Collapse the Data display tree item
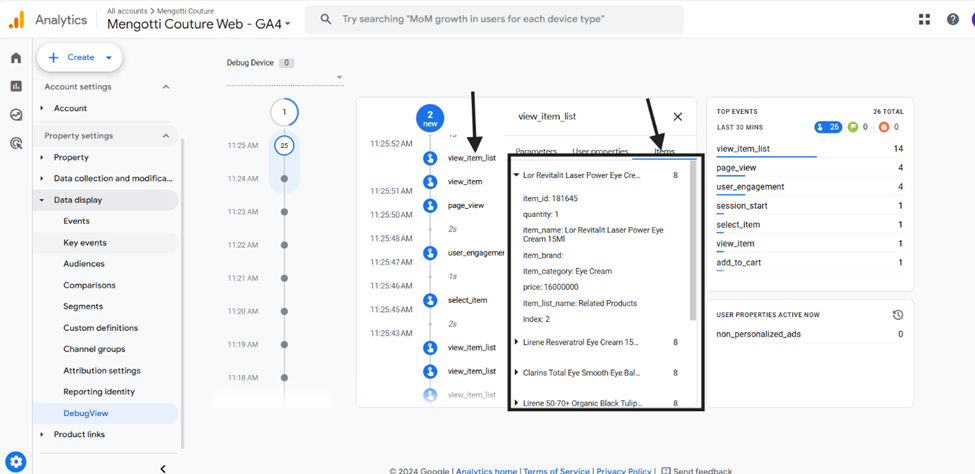The image size is (975, 474). click(42, 200)
